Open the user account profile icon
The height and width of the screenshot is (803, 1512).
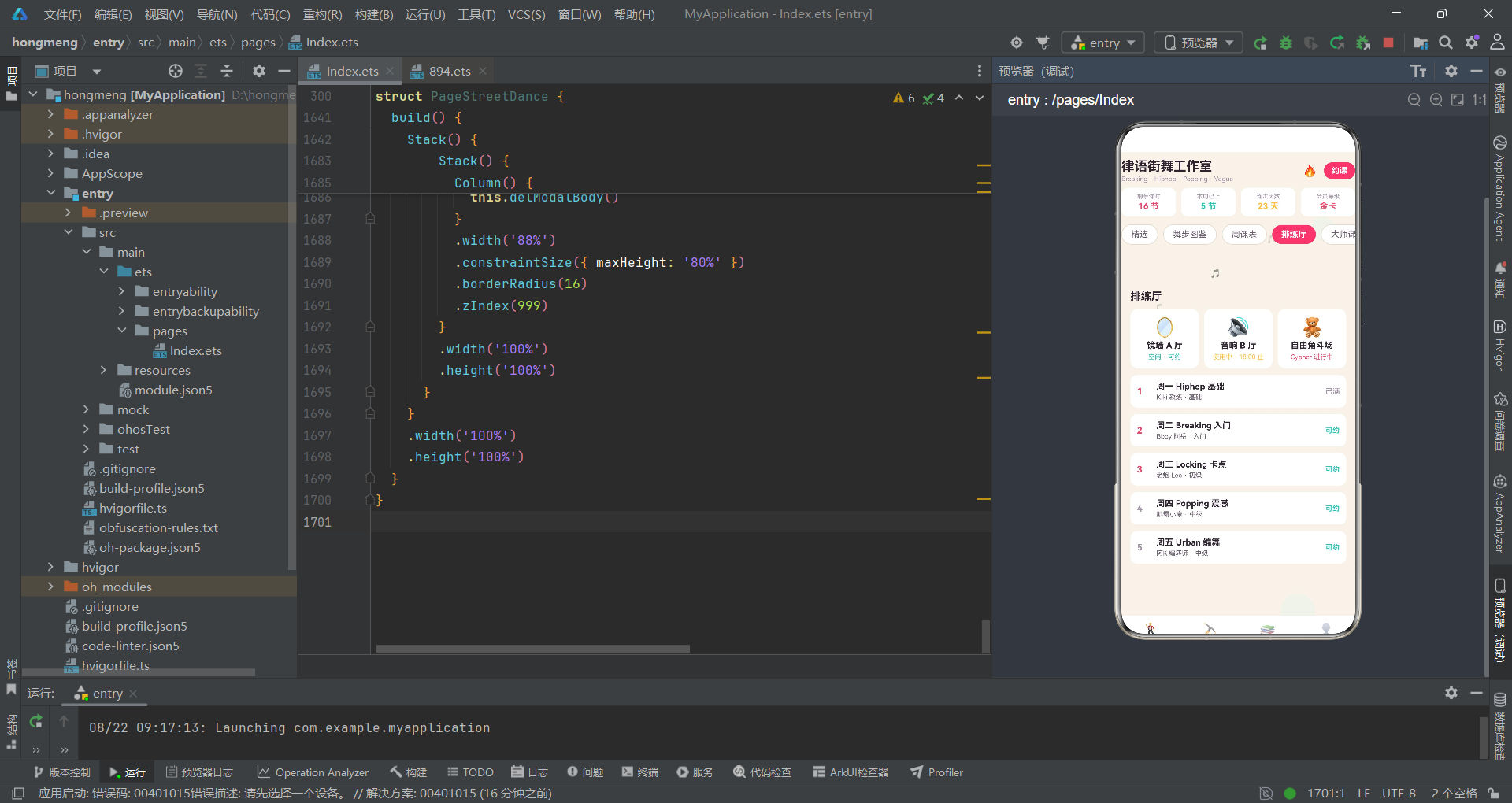point(1497,43)
